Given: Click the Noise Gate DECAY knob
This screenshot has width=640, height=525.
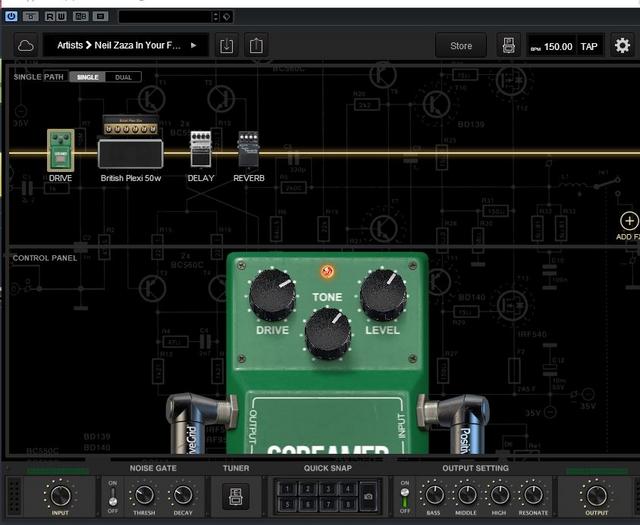Looking at the screenshot, I should coord(183,495).
